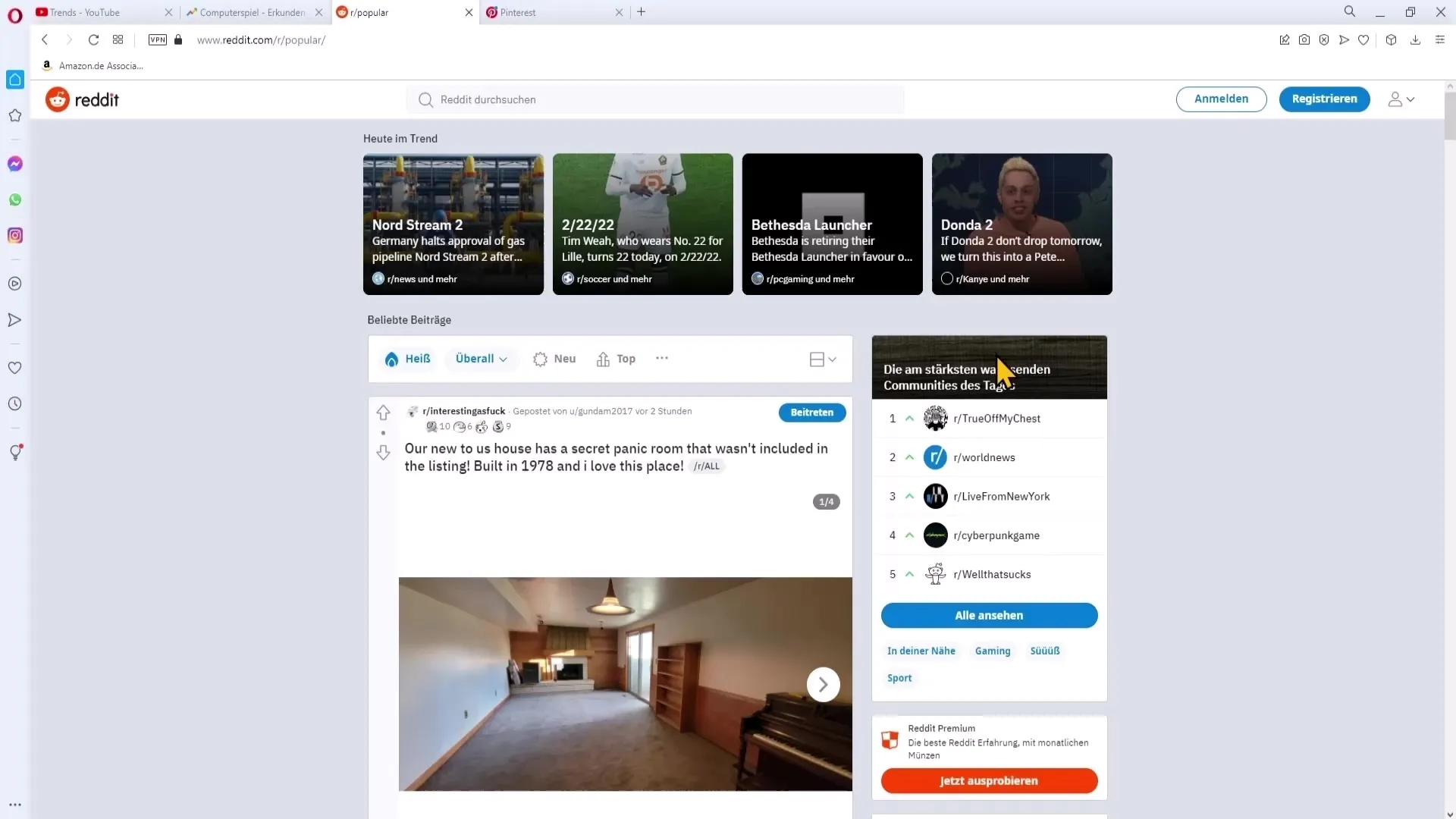The height and width of the screenshot is (819, 1456).
Task: Click the Donda 2 trending card
Action: tap(1021, 223)
